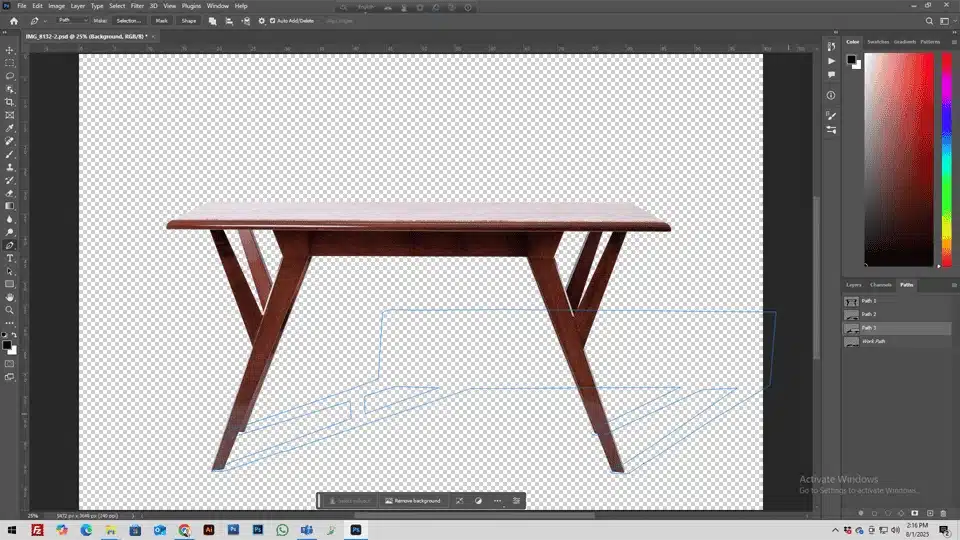Select the Clone Stamp tool
Viewport: 960px width, 540px height.
tap(10, 167)
